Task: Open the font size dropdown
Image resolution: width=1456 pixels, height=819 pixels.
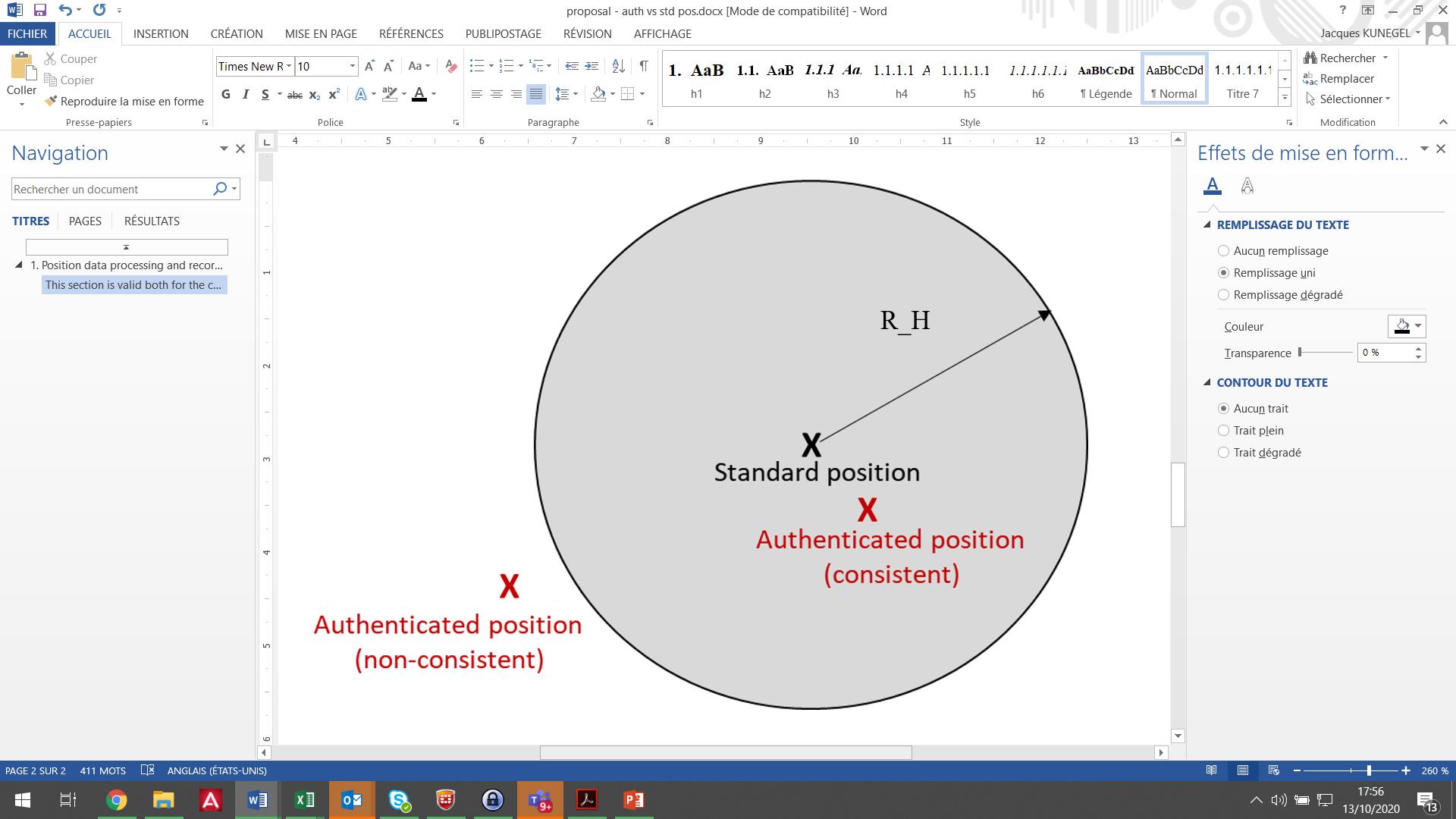Action: click(352, 67)
